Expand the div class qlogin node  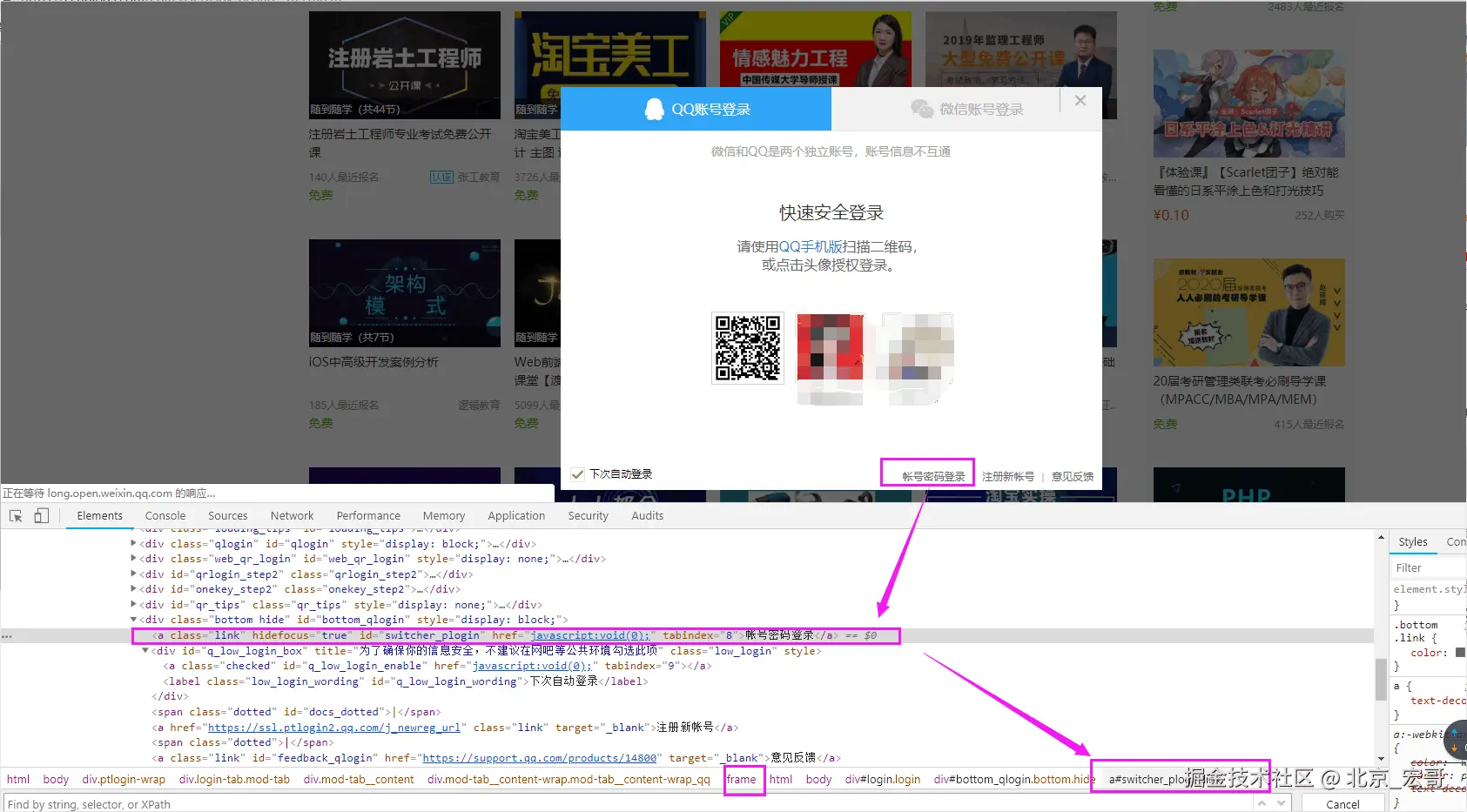tap(133, 544)
